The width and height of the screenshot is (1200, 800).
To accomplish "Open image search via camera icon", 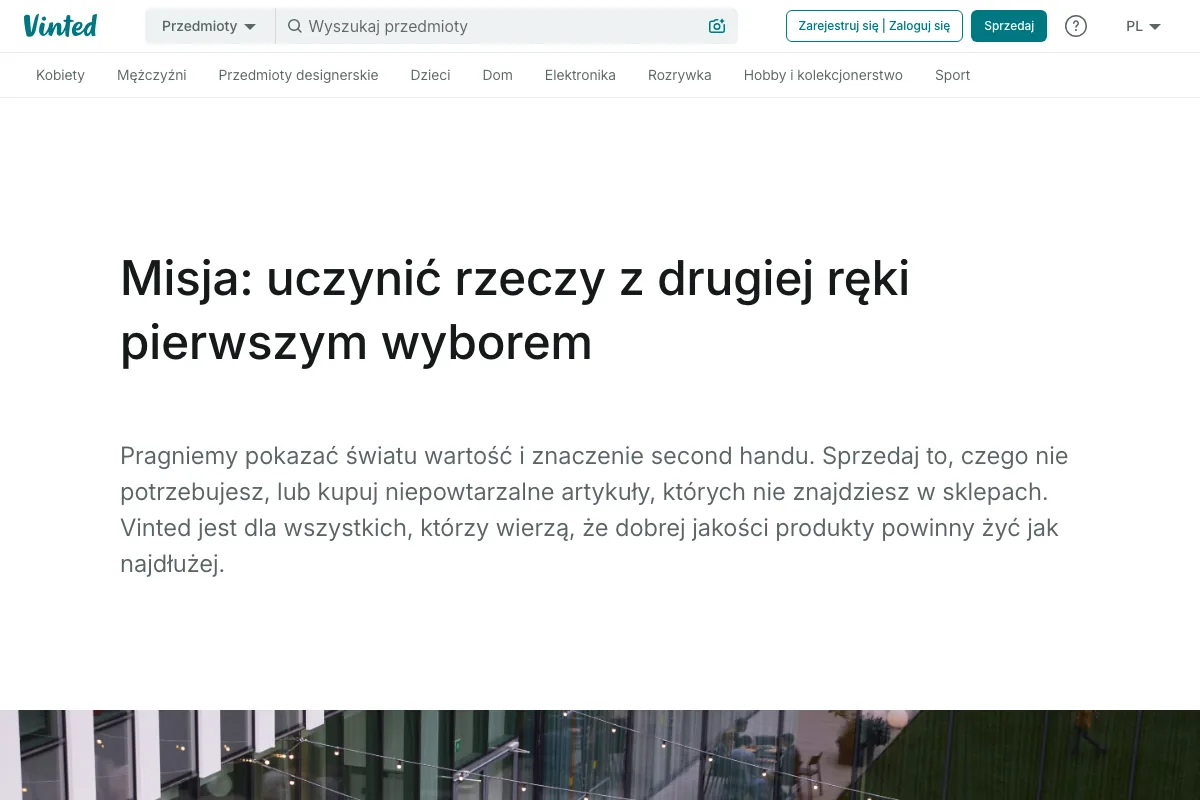I will tap(717, 26).
